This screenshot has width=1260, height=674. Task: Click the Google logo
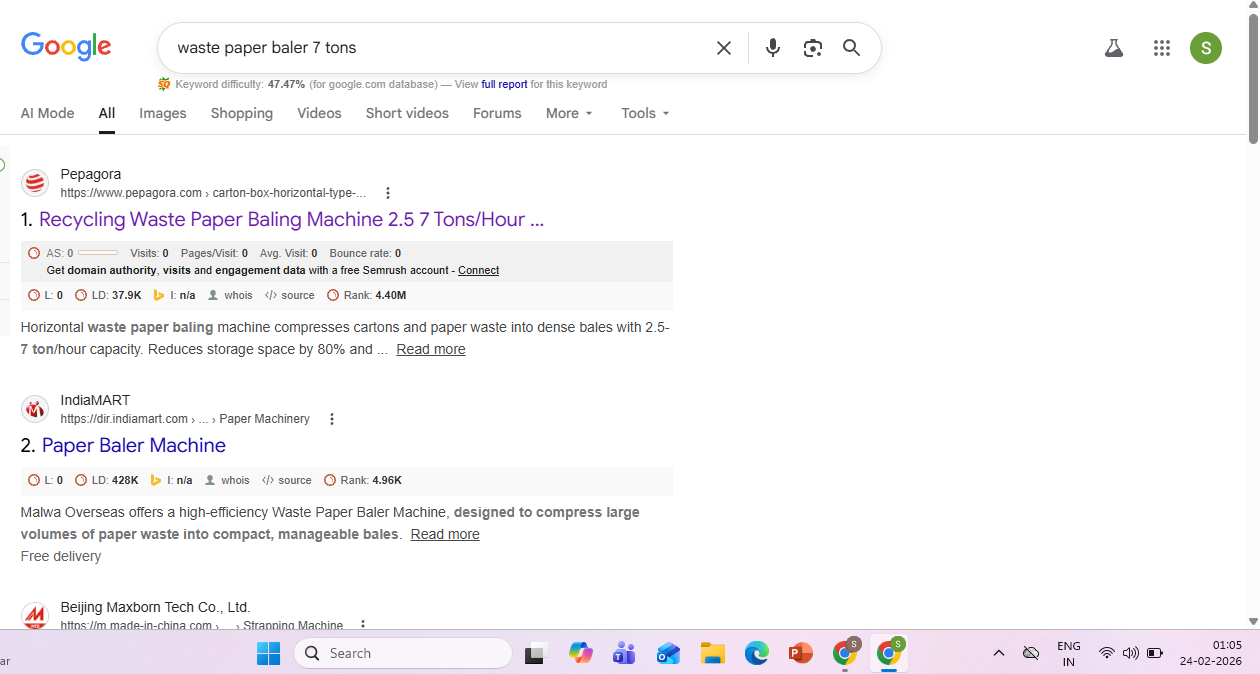tap(66, 46)
